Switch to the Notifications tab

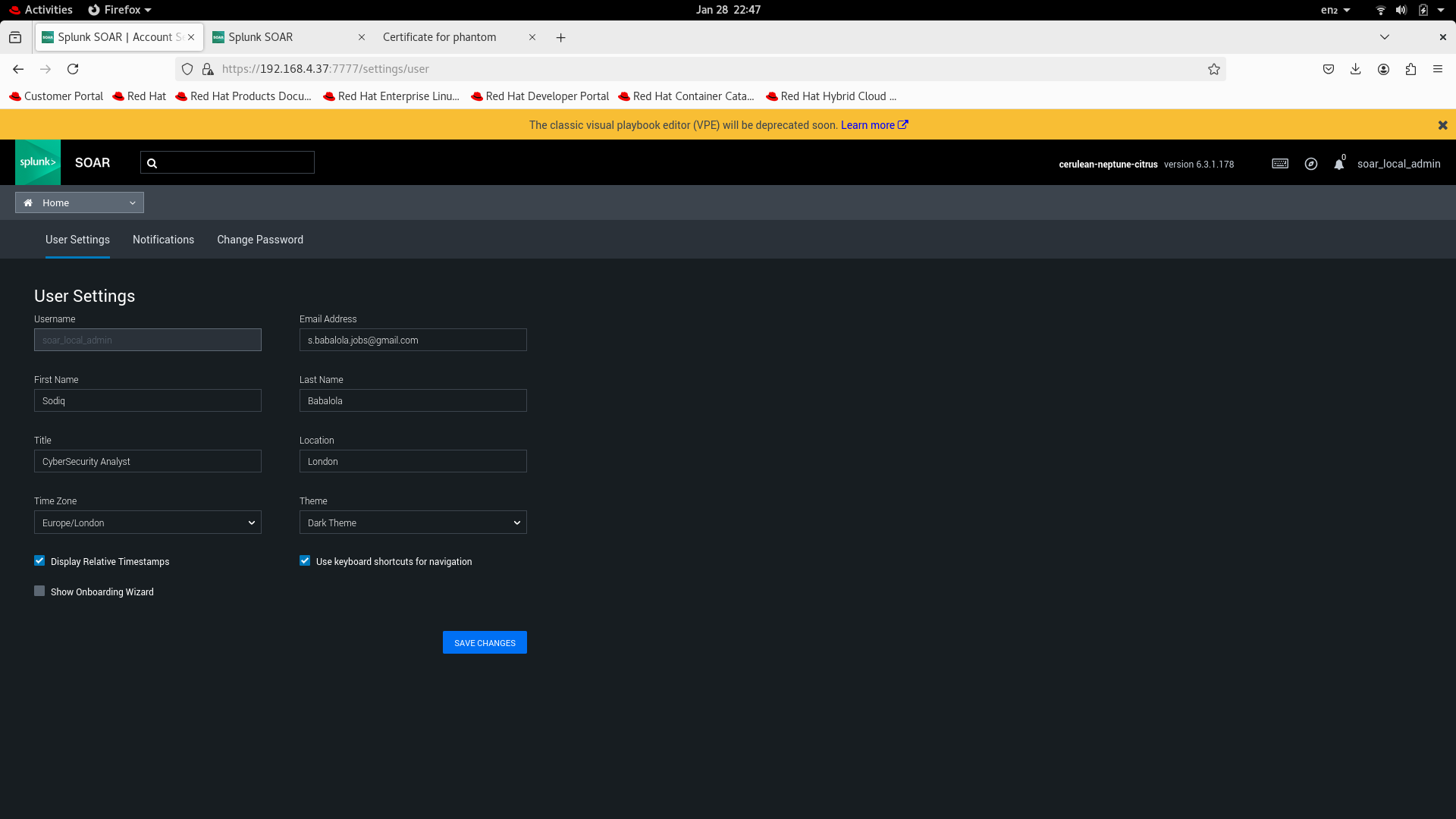(x=163, y=240)
